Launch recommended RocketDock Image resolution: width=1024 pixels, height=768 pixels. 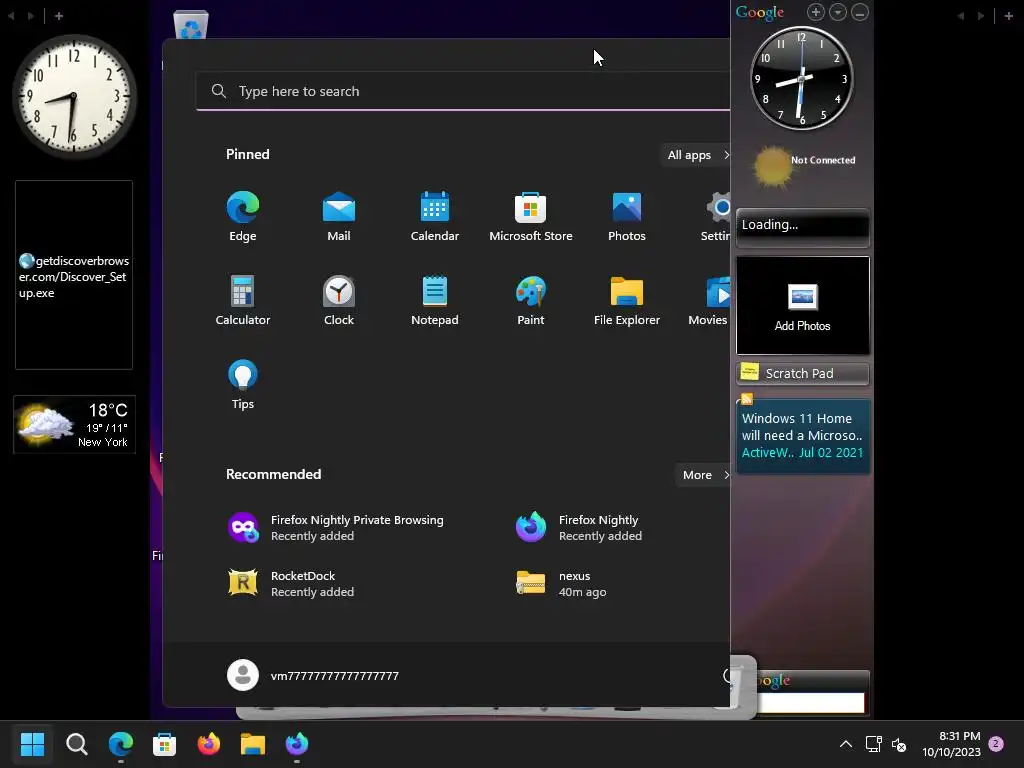pos(291,583)
